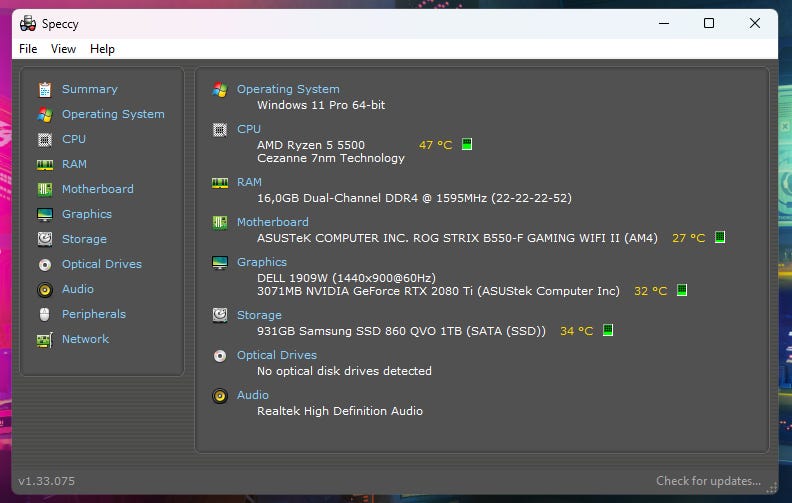Image resolution: width=792 pixels, height=503 pixels.
Task: Open the View menu
Action: tap(63, 49)
